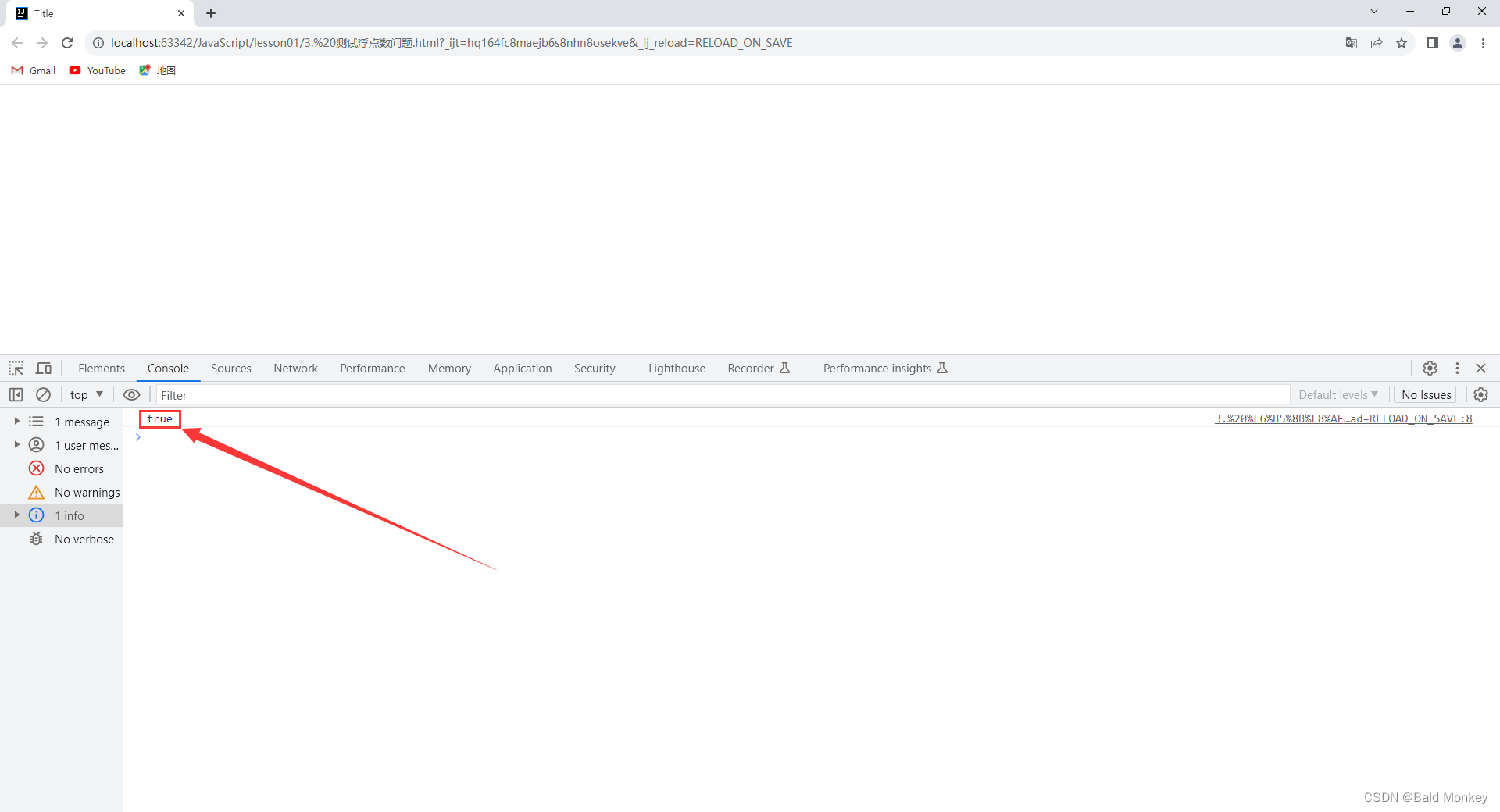Click the translate page icon
The image size is (1500, 812).
coord(1351,43)
